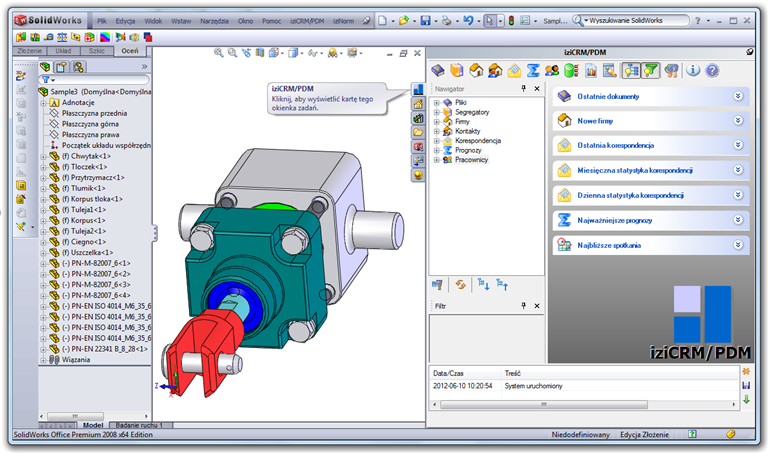Click Zoom to Fit magnifier in viewport toolbar
This screenshot has width=768, height=453.
point(218,53)
